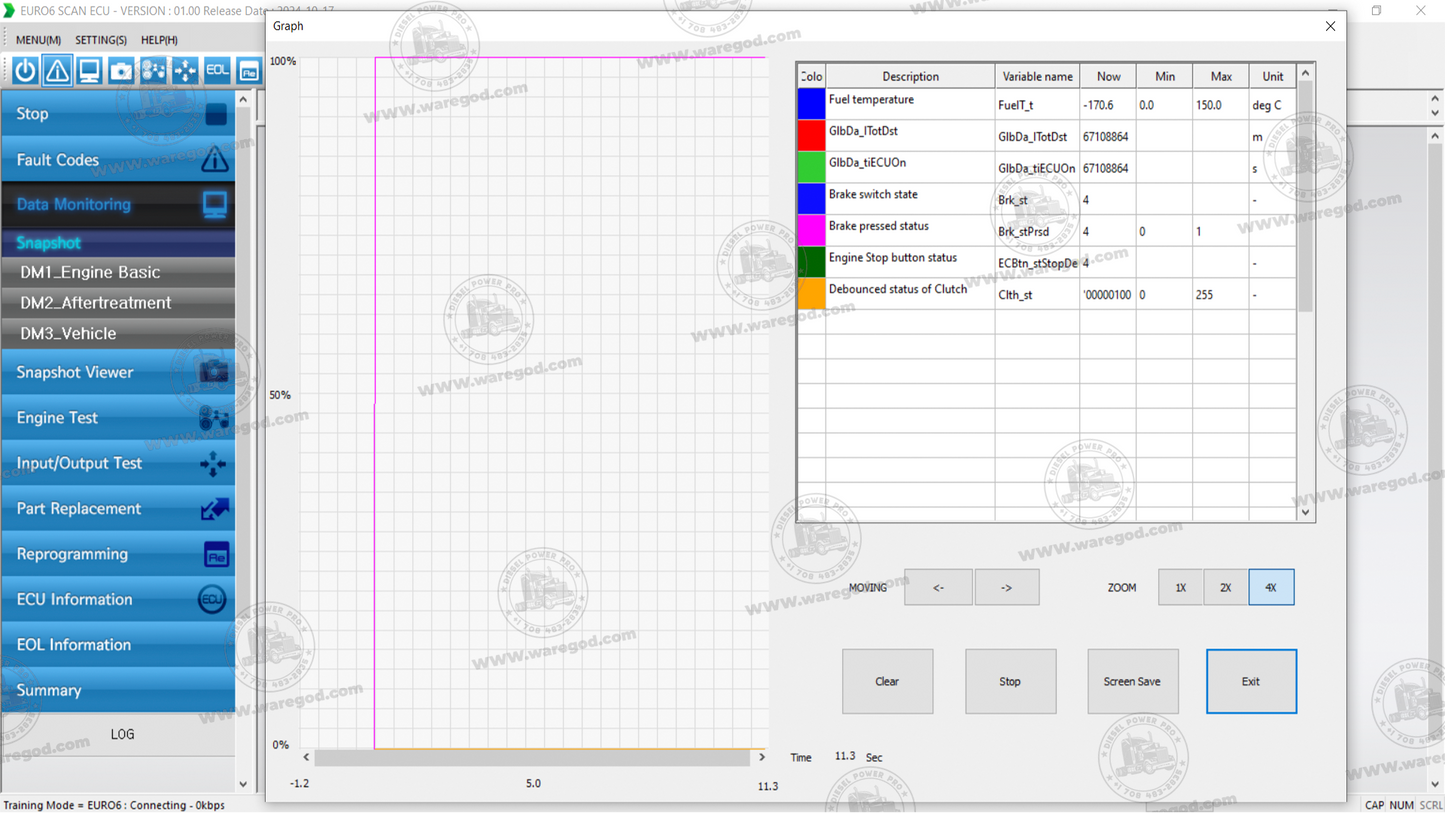The width and height of the screenshot is (1445, 813).
Task: Click the power connect toolbar icon
Action: tap(25, 70)
